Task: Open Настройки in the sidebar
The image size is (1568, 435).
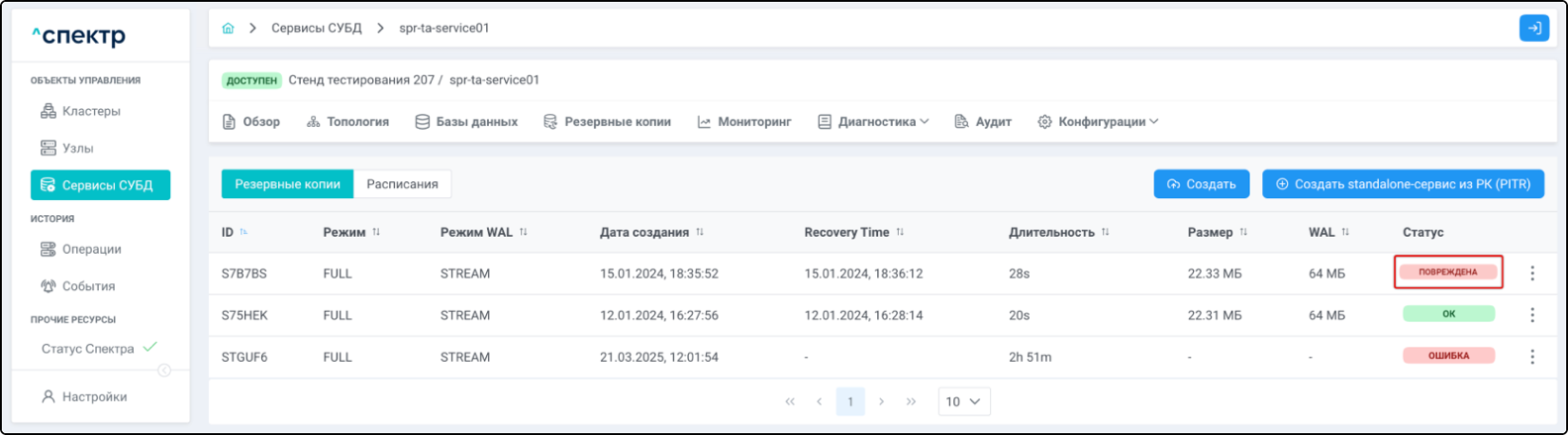Action: pyautogui.click(x=94, y=396)
